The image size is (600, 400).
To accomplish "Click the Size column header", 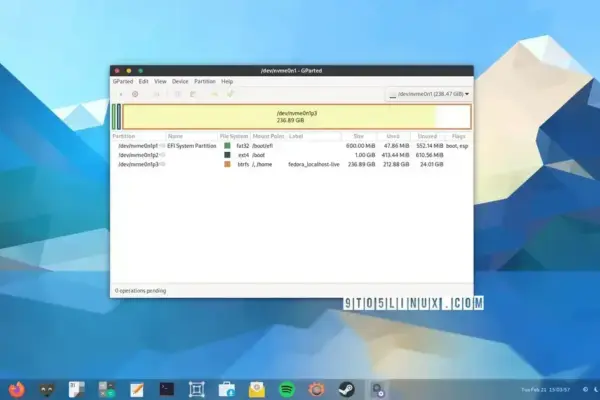I will click(359, 136).
